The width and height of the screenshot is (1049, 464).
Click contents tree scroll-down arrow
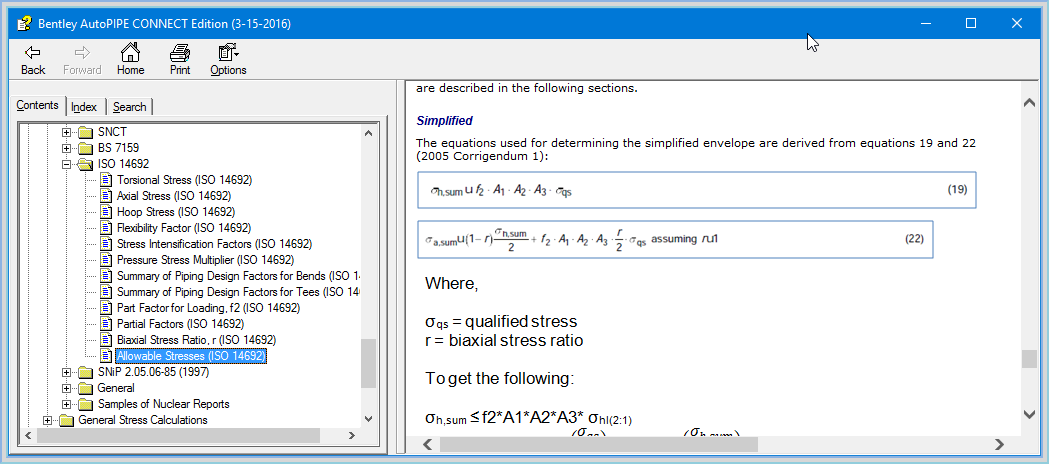point(369,419)
